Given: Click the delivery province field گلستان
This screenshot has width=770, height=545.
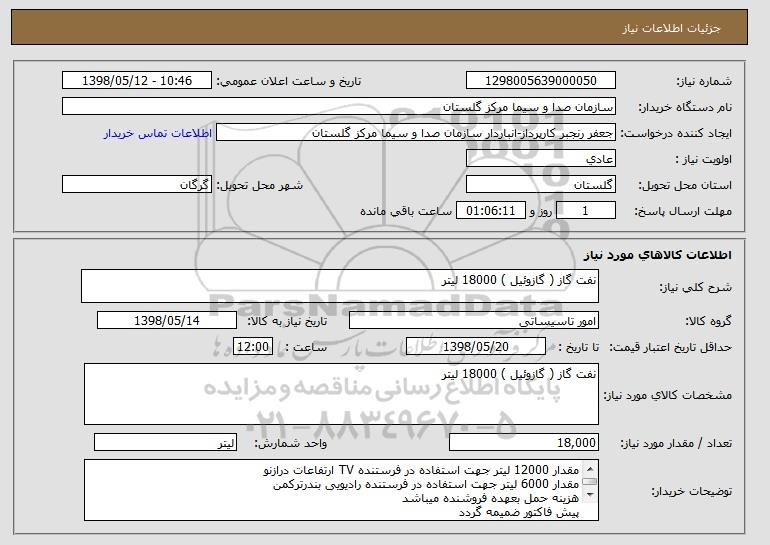Looking at the screenshot, I should [541, 185].
